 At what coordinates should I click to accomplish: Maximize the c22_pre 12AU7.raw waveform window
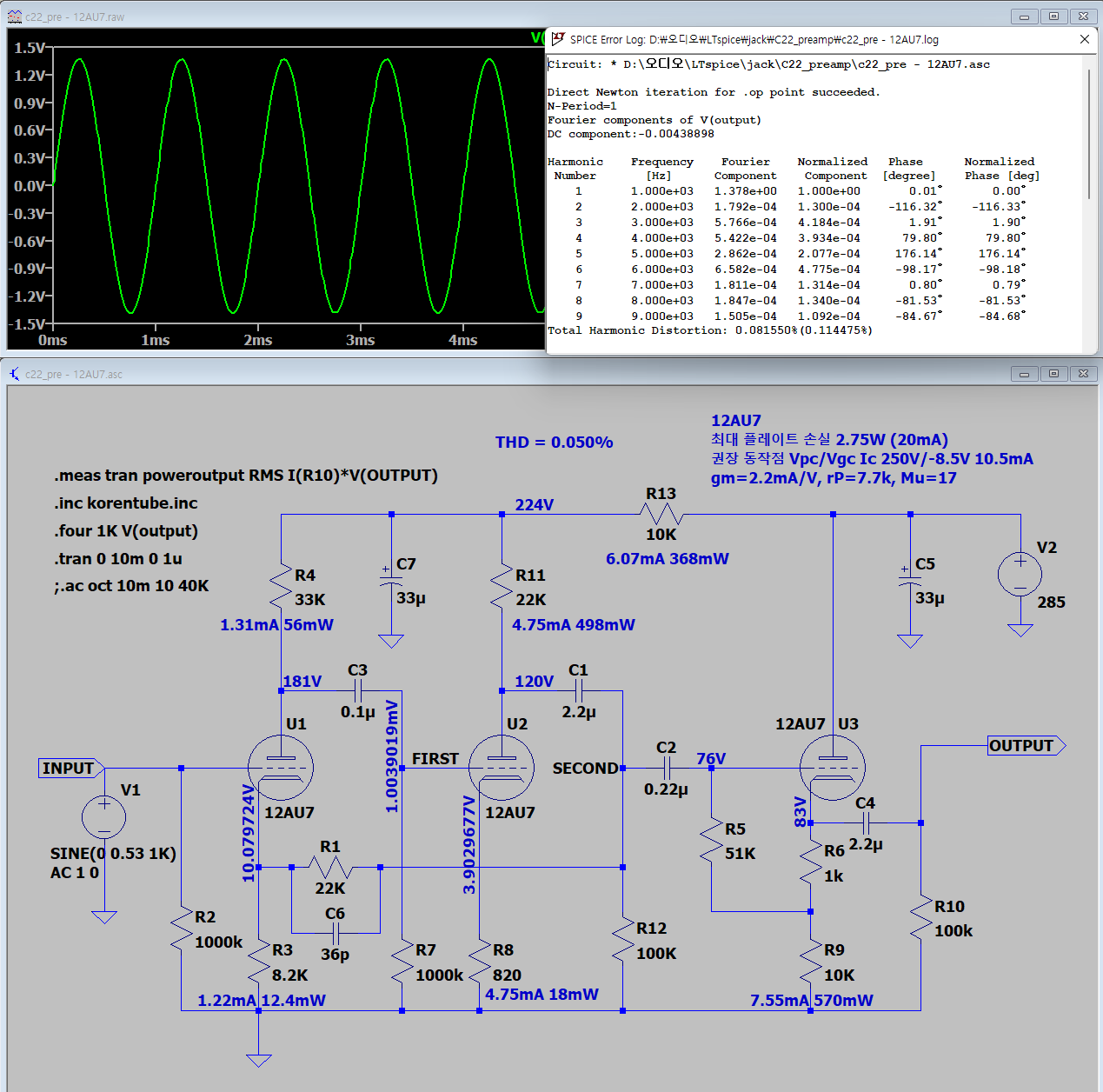click(x=1053, y=17)
